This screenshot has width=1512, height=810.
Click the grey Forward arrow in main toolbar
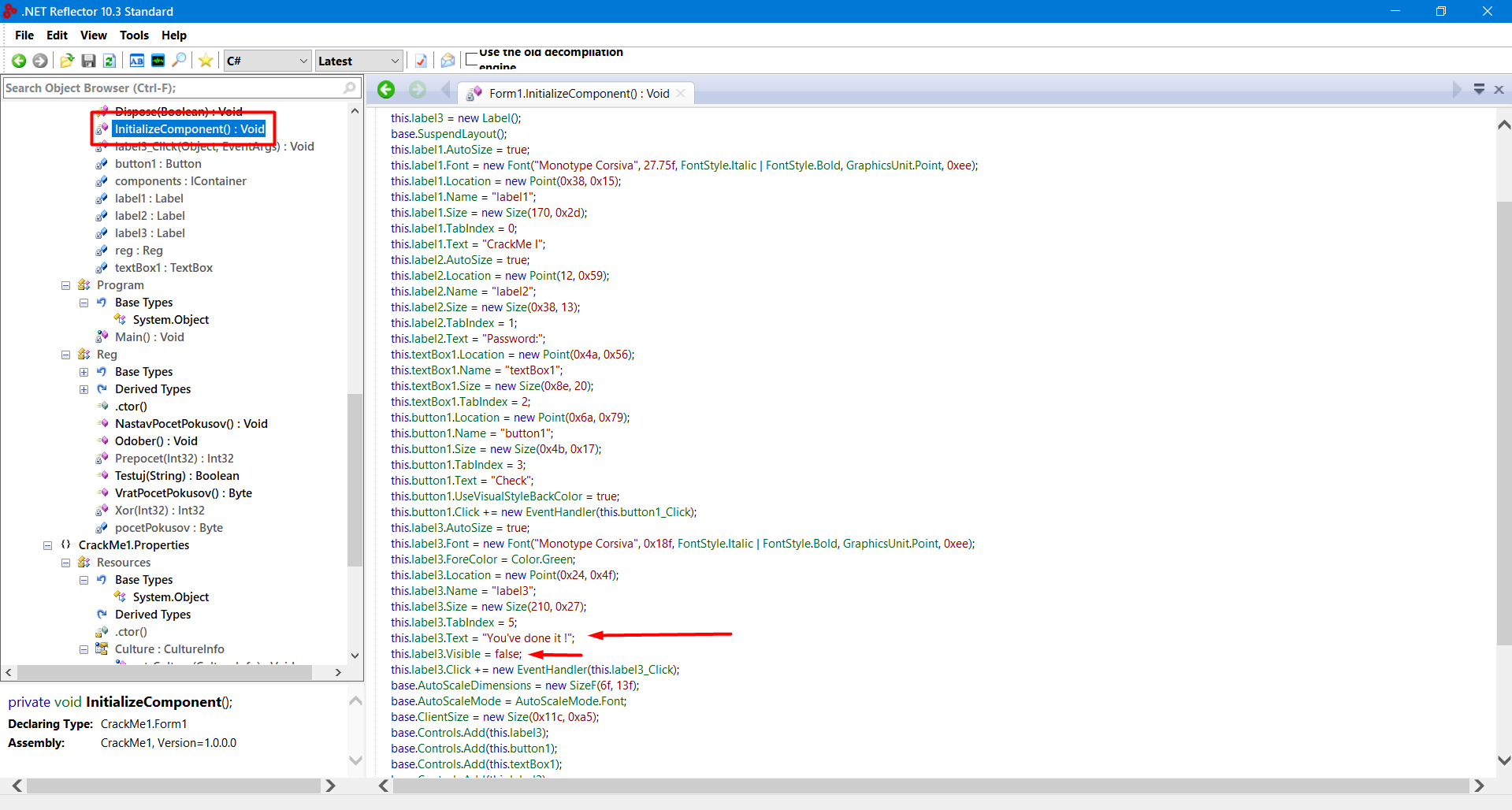click(40, 61)
